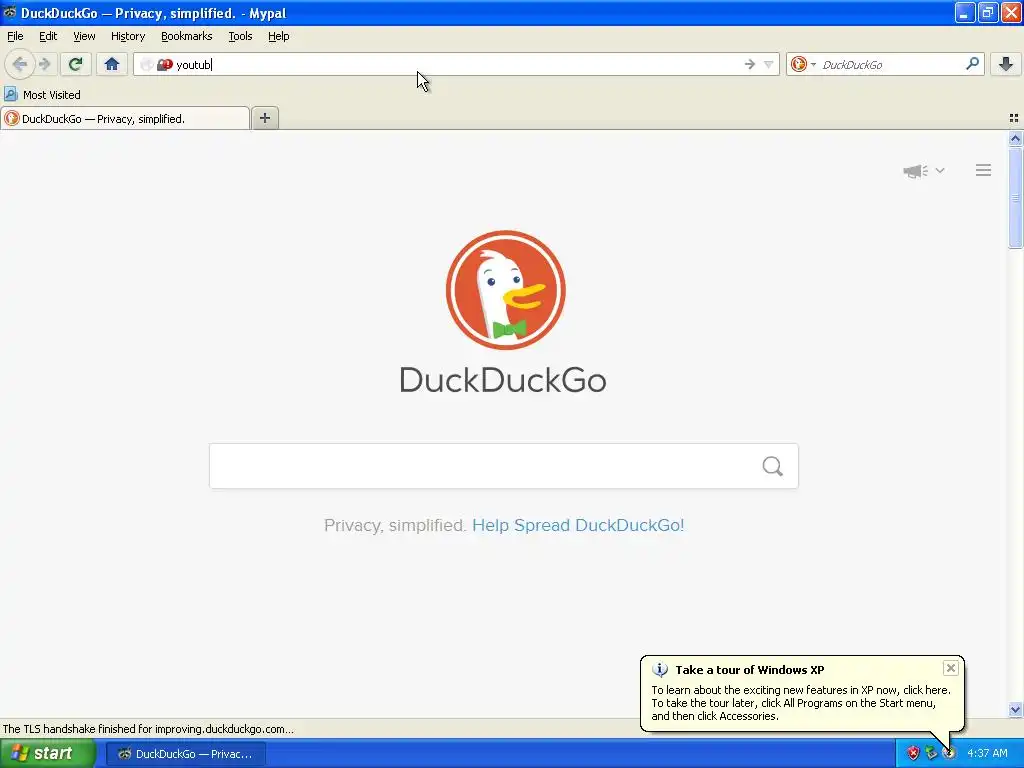Open the Help menu
Image resolution: width=1024 pixels, height=768 pixels.
pos(279,37)
